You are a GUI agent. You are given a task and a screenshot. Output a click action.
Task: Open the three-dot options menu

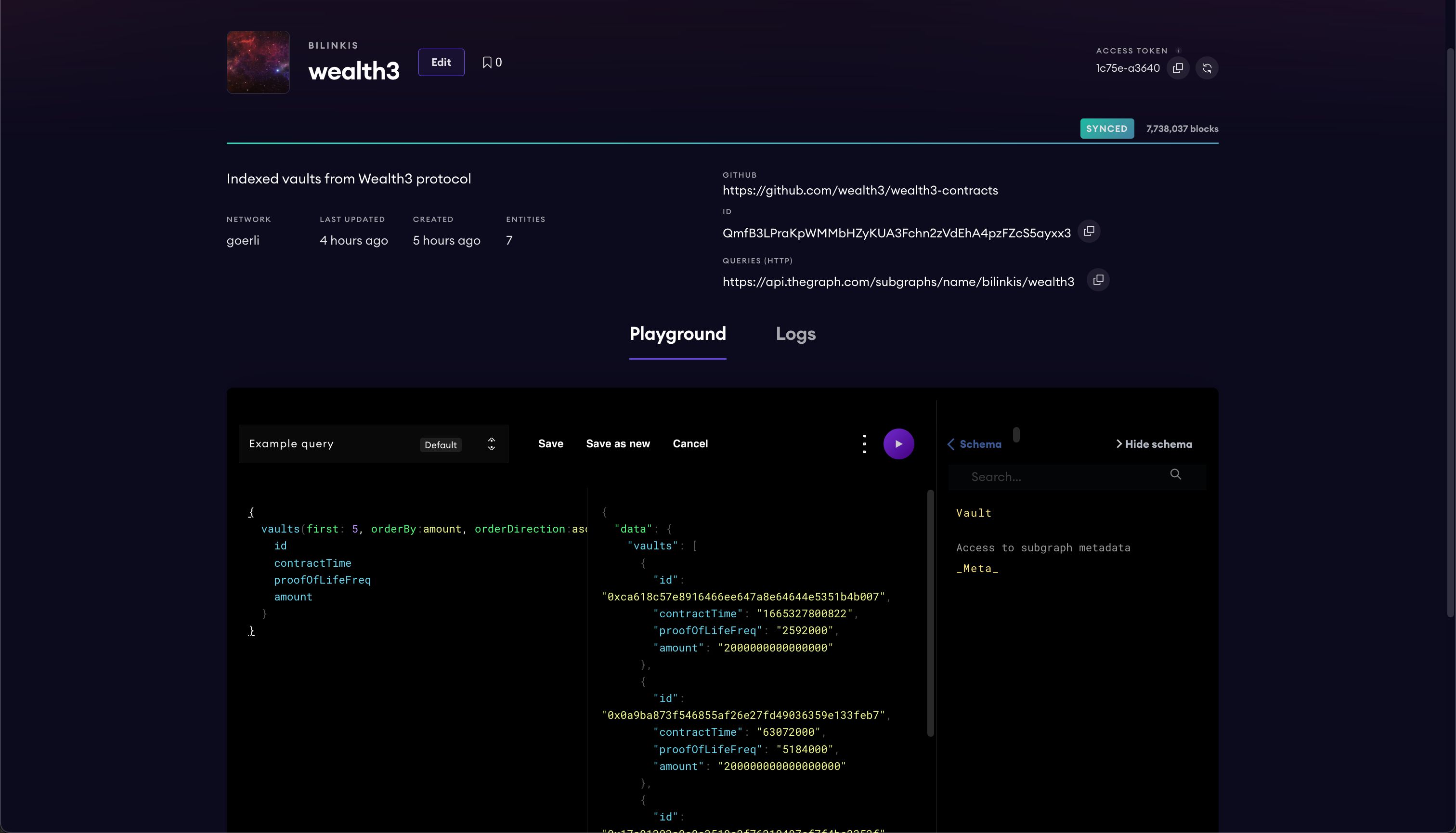pyautogui.click(x=864, y=444)
